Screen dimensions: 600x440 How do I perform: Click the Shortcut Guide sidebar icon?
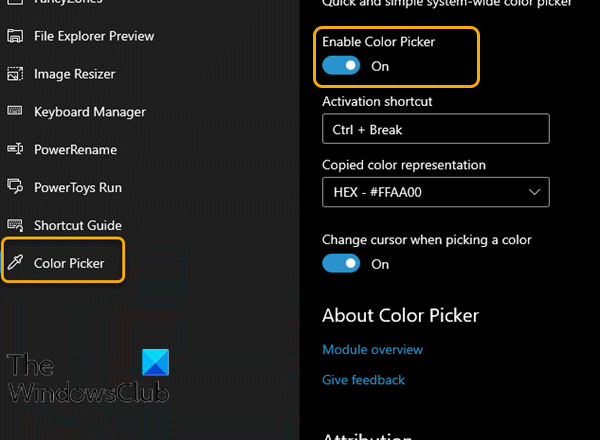(15, 225)
